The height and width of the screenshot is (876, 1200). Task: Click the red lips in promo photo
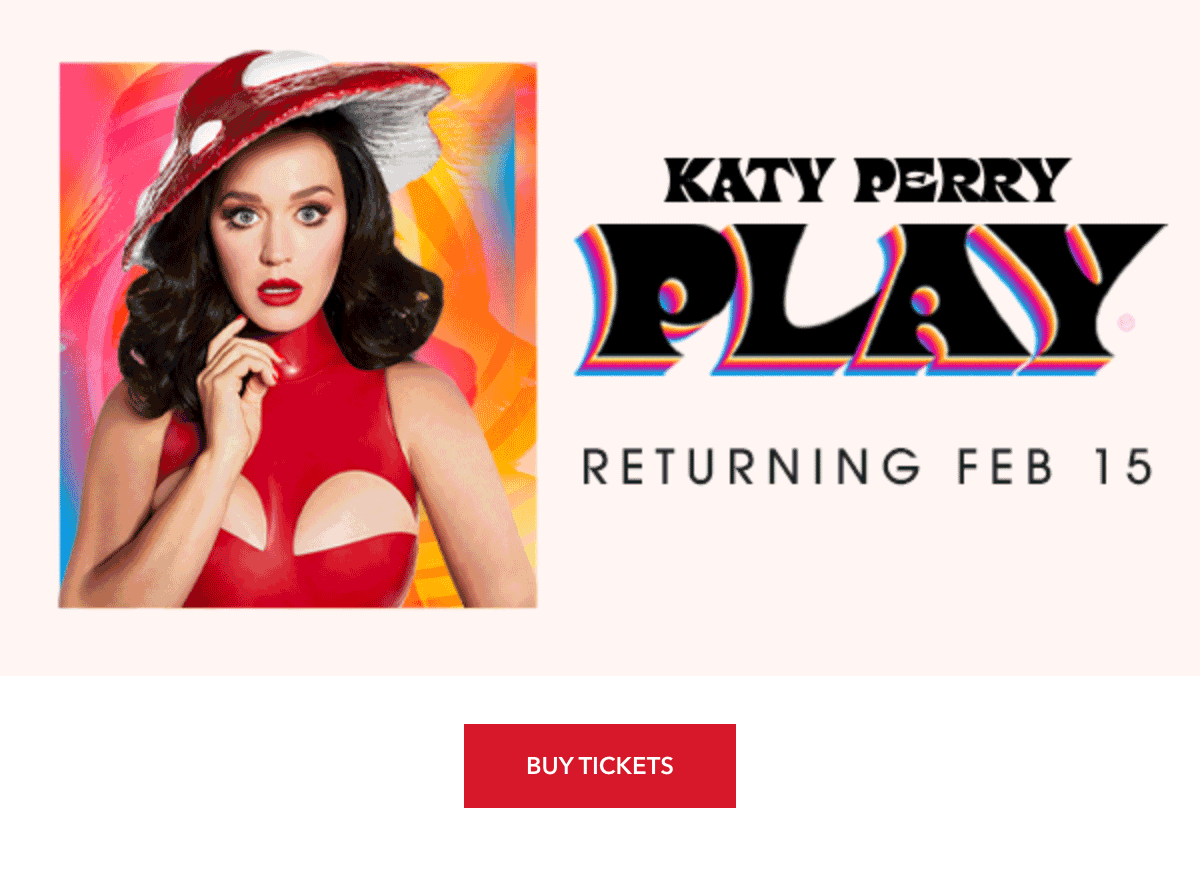[x=279, y=291]
